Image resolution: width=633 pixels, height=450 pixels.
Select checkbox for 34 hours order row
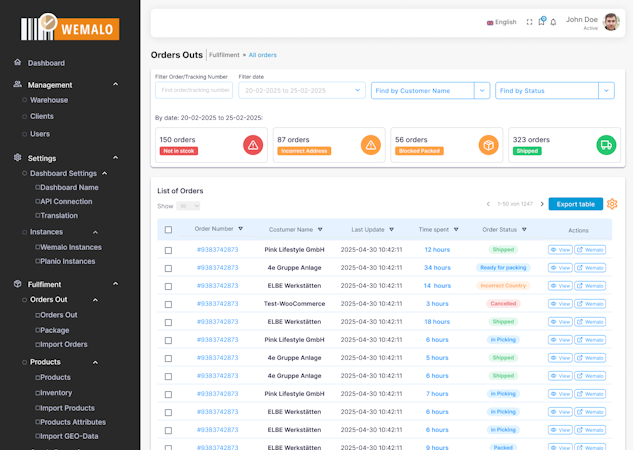[x=168, y=268]
